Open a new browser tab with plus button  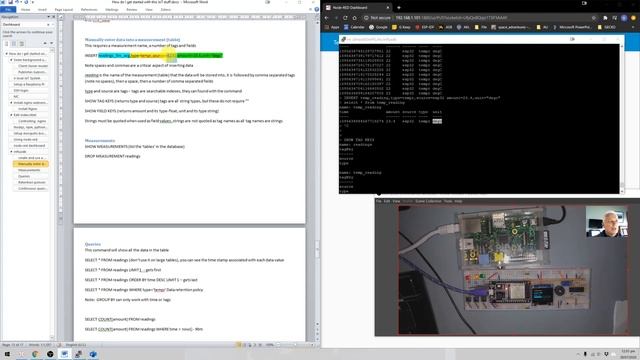click(x=399, y=7)
